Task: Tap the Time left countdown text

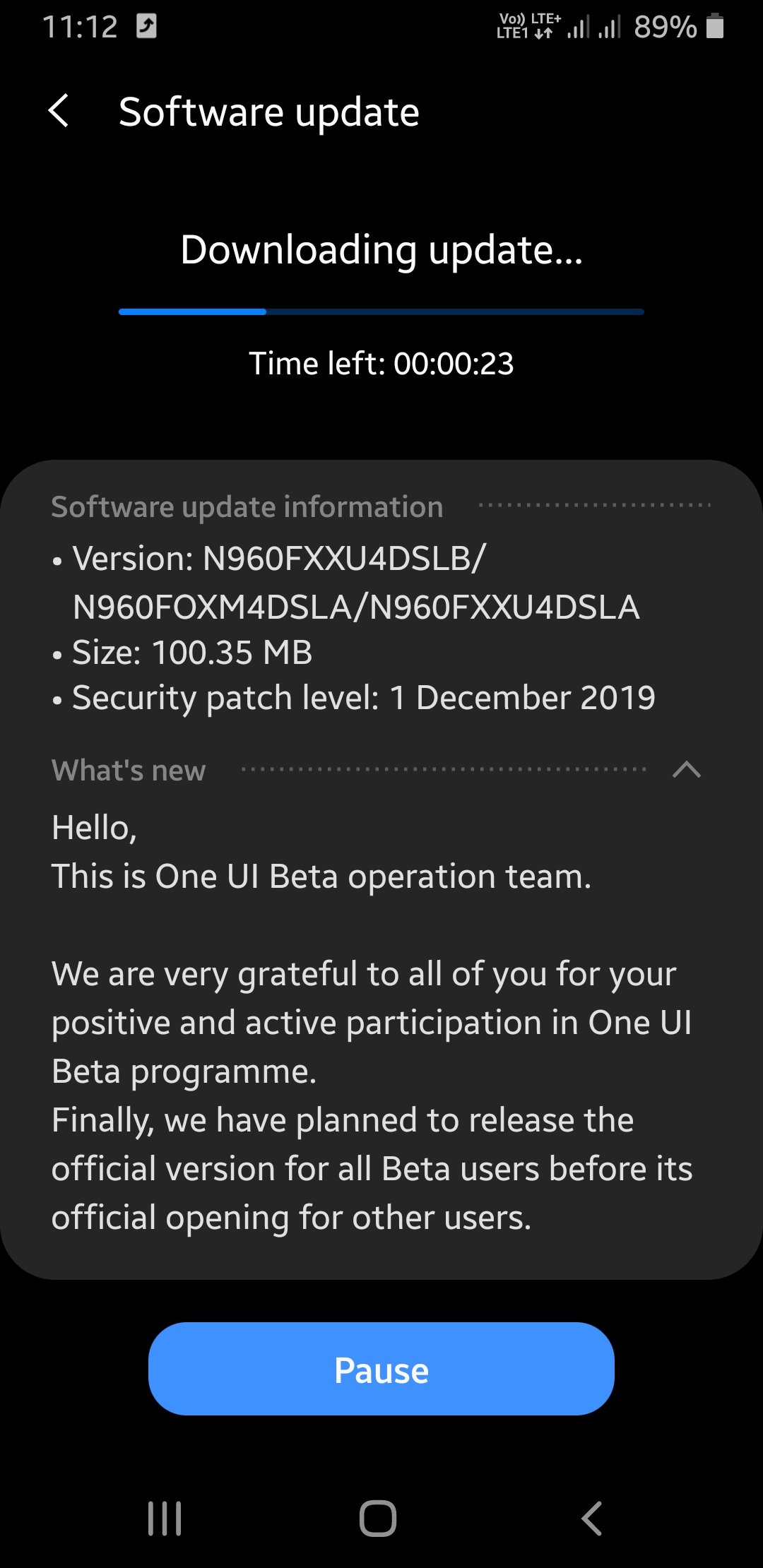Action: tap(381, 363)
